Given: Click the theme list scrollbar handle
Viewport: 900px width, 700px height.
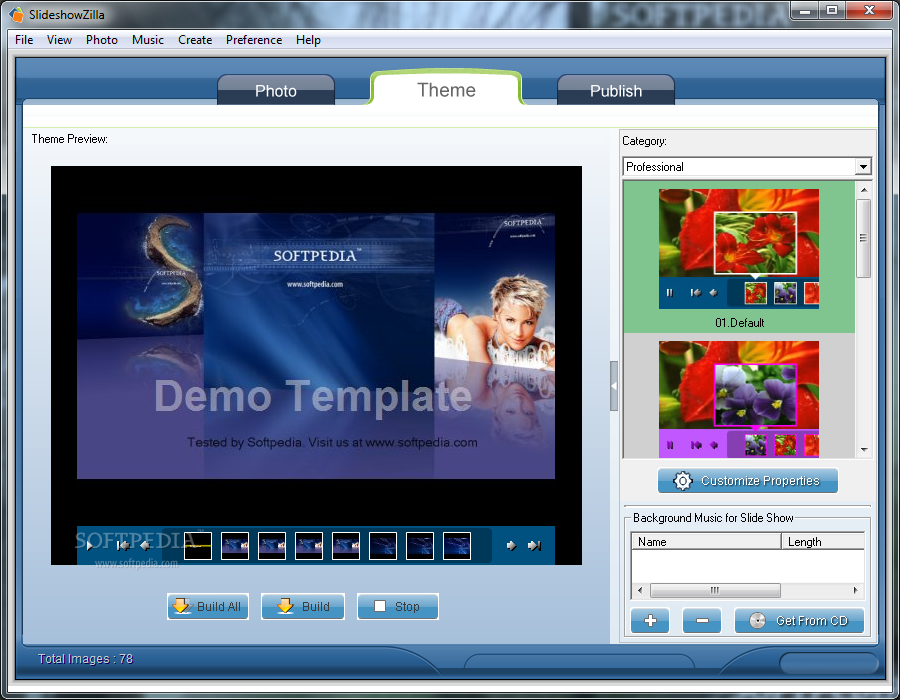Looking at the screenshot, I should pos(863,238).
